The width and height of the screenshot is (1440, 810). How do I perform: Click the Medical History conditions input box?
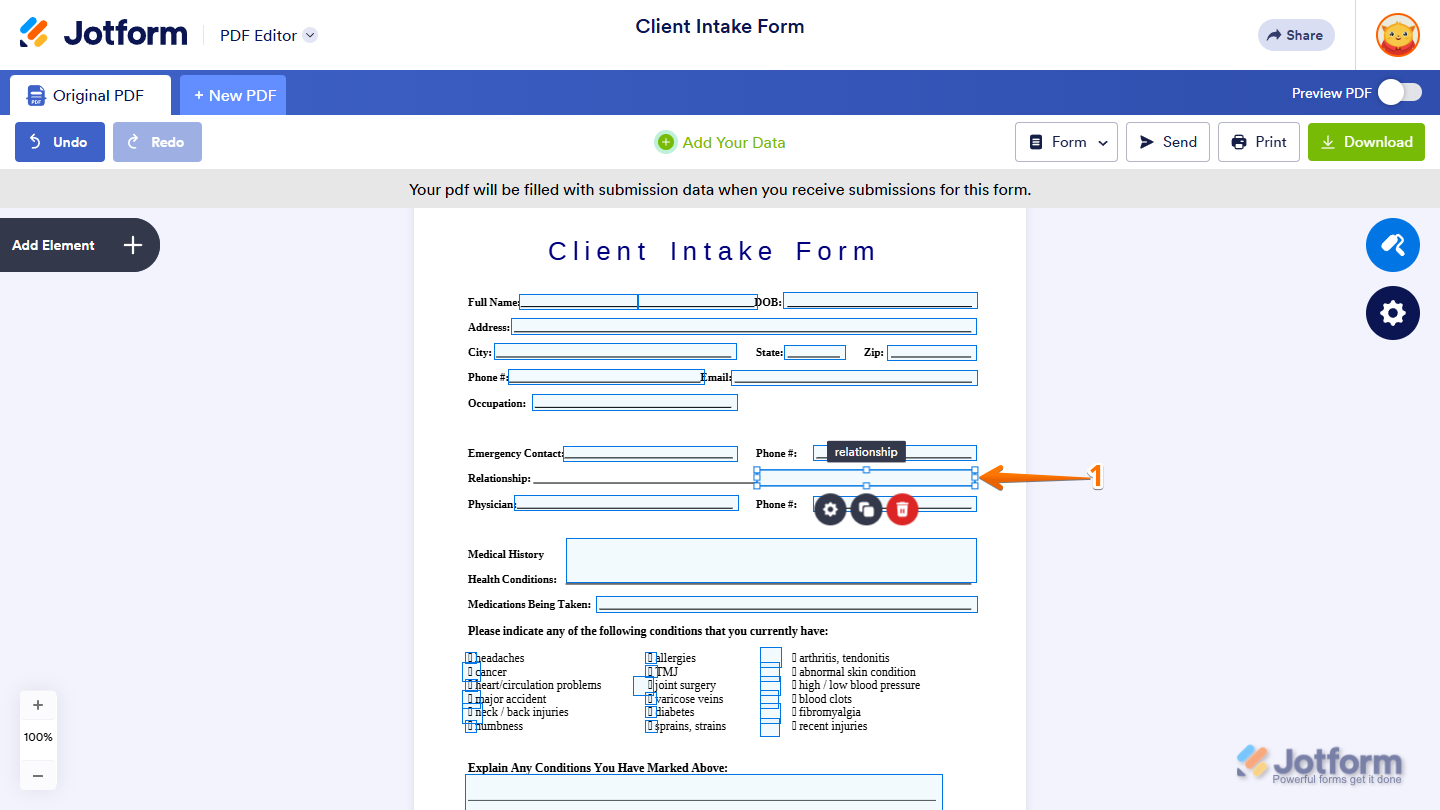[x=770, y=561]
